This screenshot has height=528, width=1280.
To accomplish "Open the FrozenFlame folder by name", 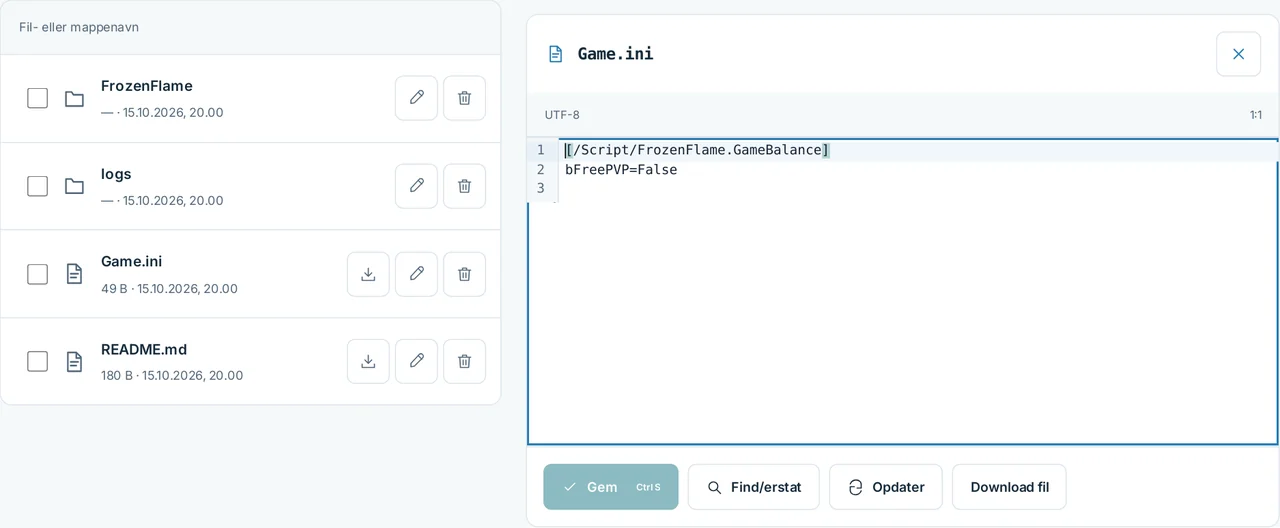I will 147,86.
